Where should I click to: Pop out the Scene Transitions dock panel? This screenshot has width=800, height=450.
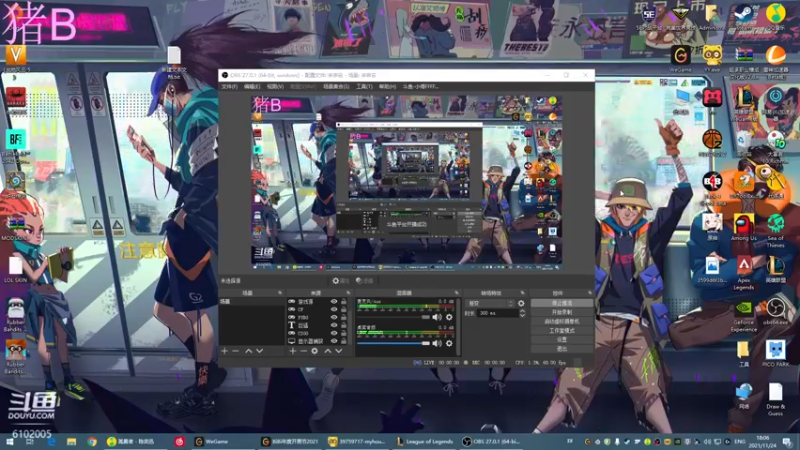click(522, 293)
